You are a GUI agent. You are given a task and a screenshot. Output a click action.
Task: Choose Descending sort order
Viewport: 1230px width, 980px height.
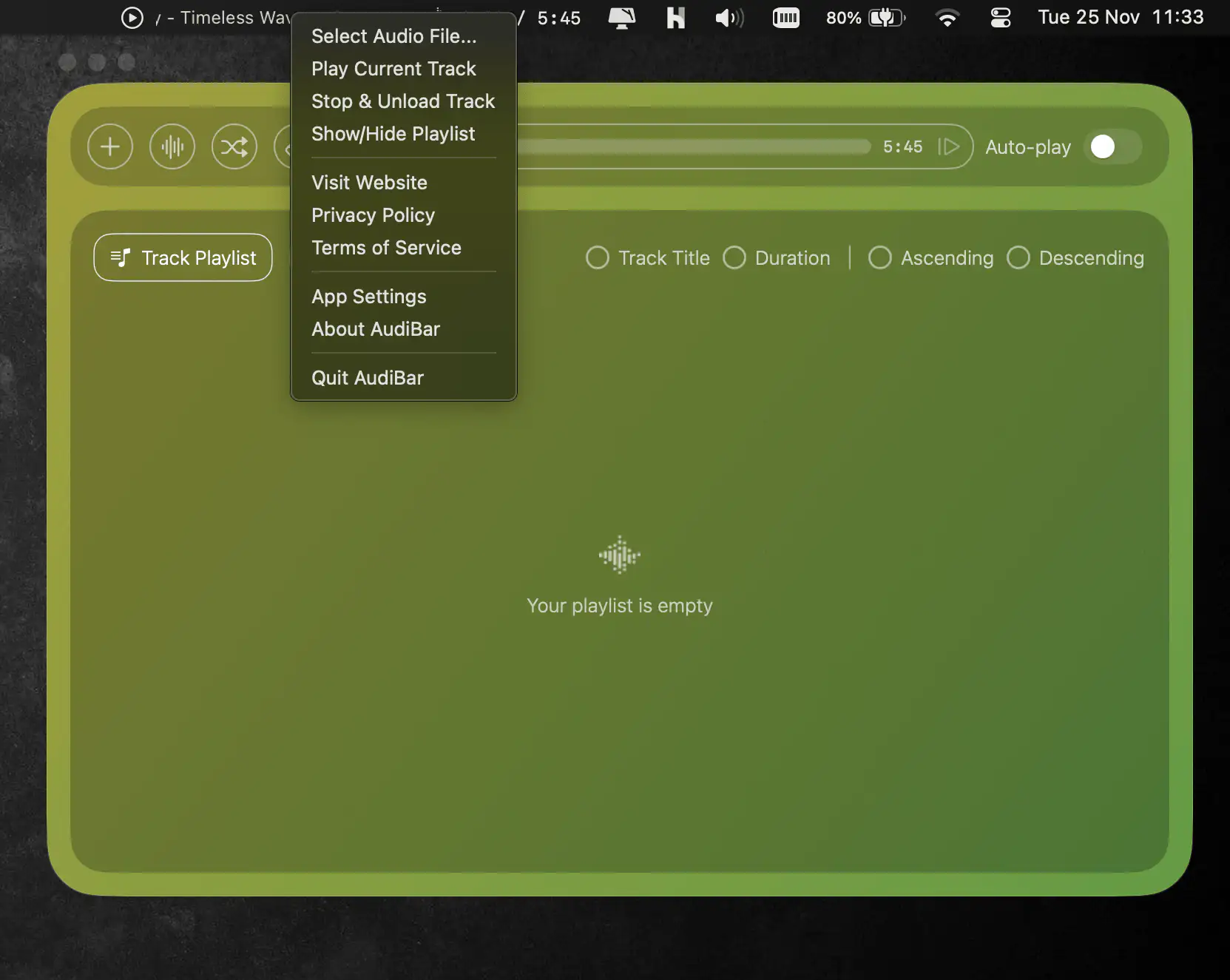pos(1018,257)
